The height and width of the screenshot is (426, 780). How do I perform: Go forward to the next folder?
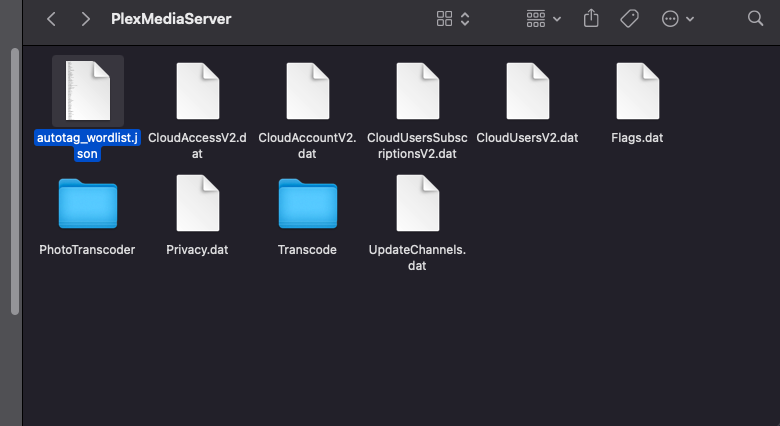tap(86, 19)
